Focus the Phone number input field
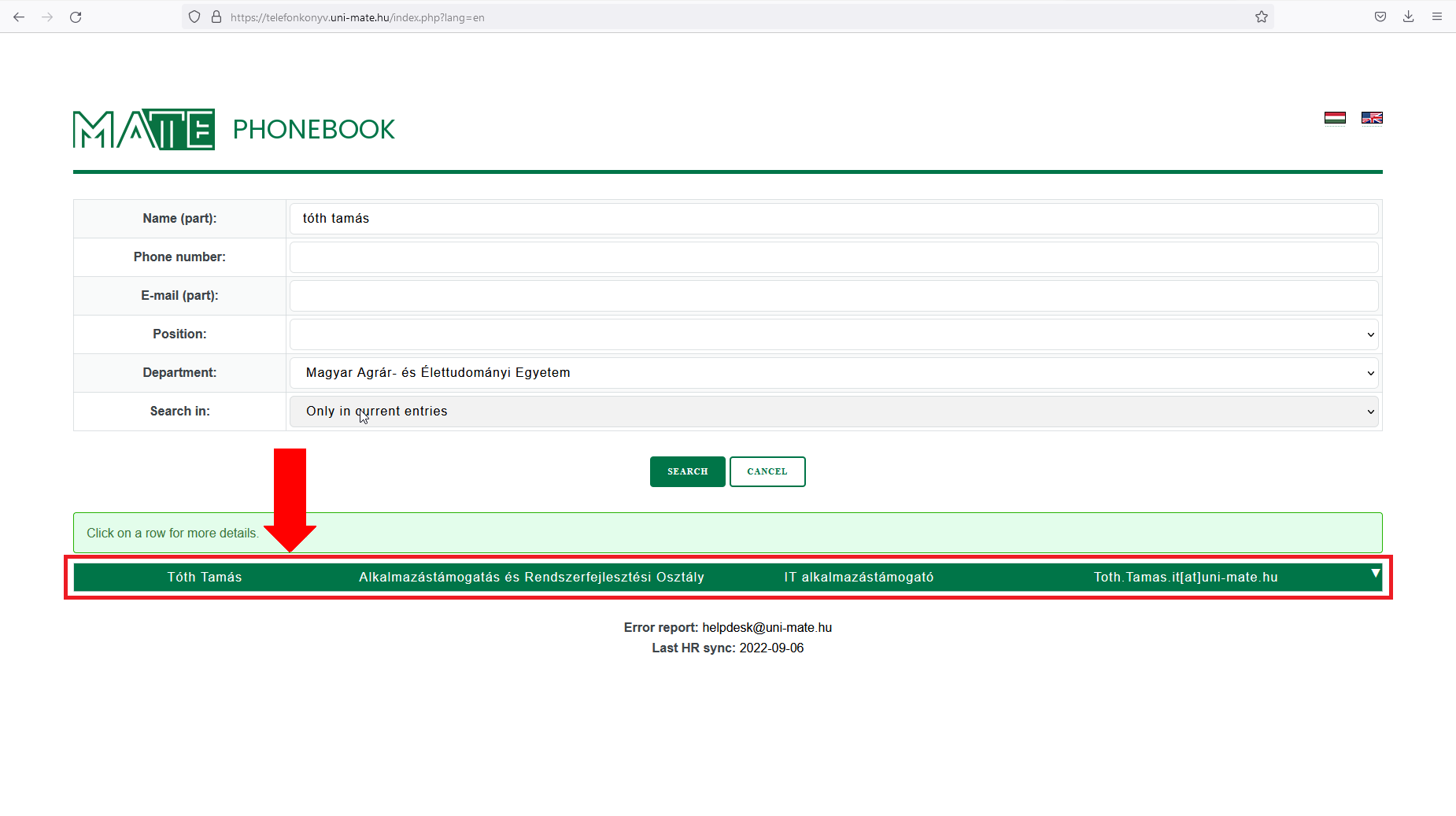 [834, 257]
